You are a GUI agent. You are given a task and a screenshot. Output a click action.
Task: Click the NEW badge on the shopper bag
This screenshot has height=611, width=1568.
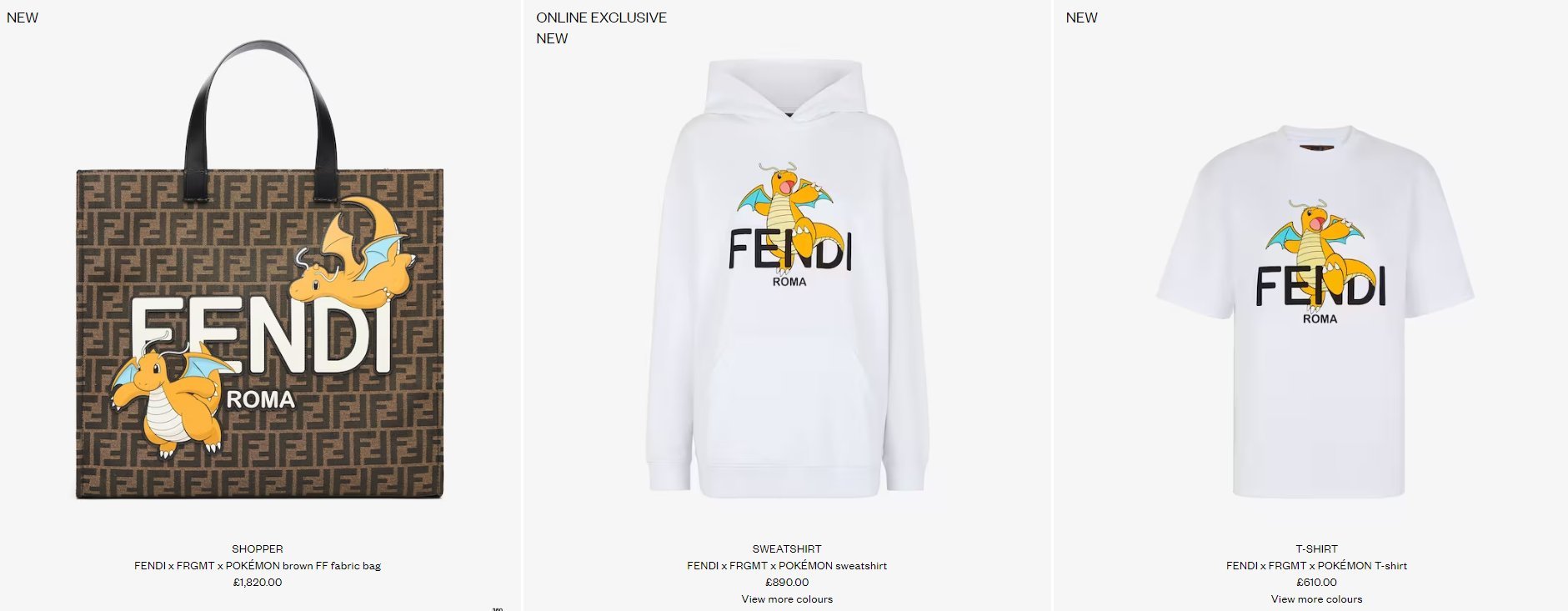(x=23, y=18)
